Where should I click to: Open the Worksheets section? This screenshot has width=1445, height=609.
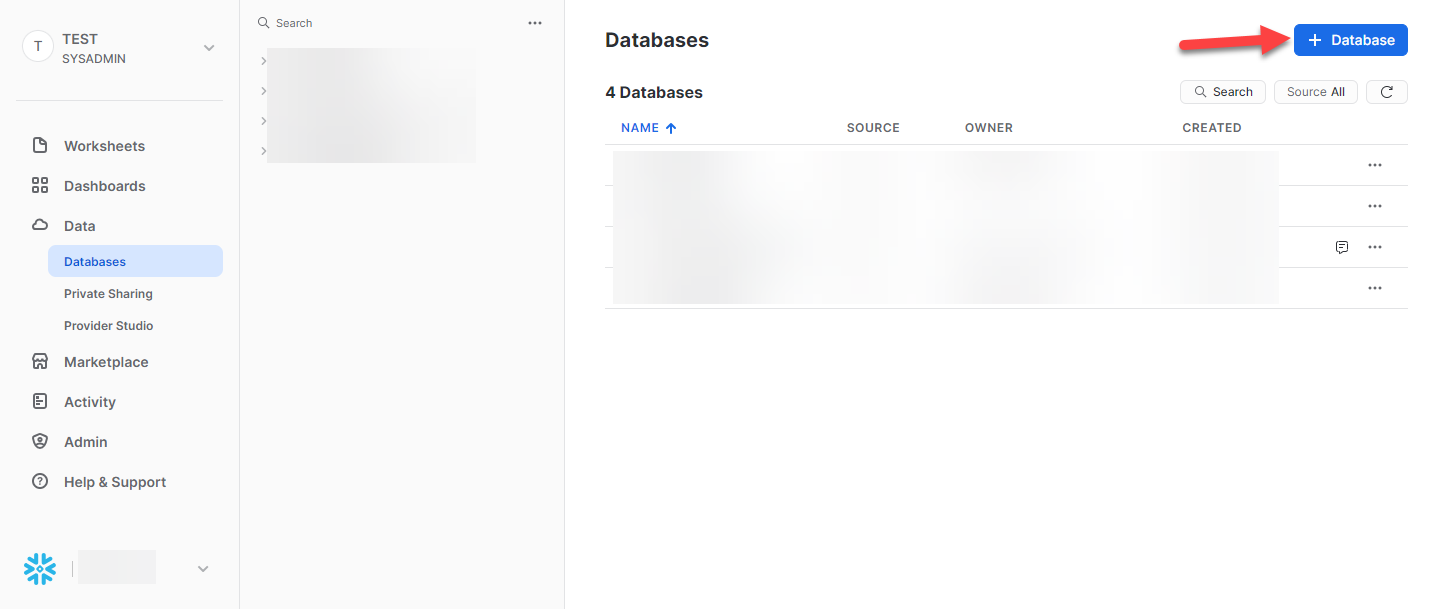[x=104, y=145]
